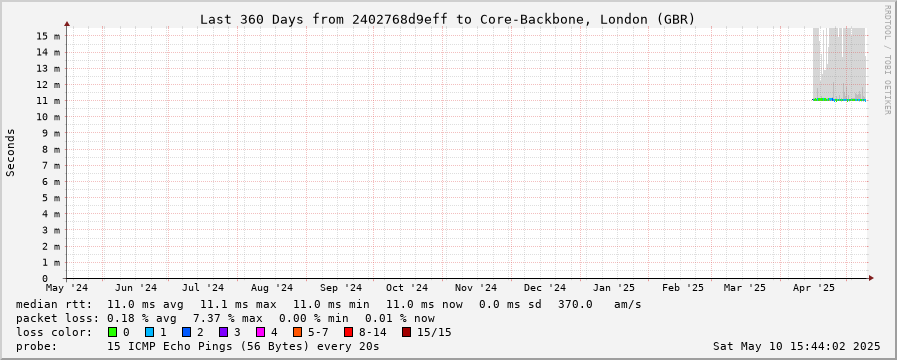The width and height of the screenshot is (897, 360).
Task: Click the Seconds y-axis title
Action: click(11, 152)
